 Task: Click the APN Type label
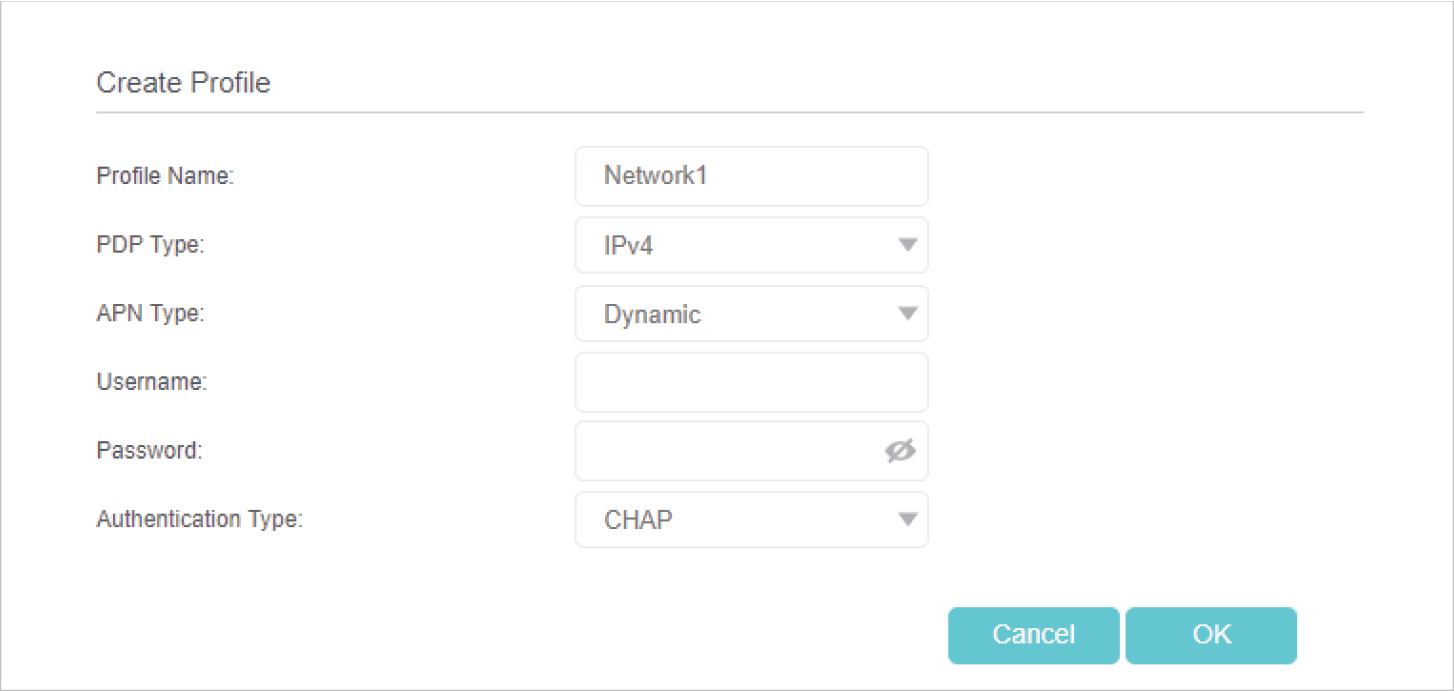pos(150,314)
